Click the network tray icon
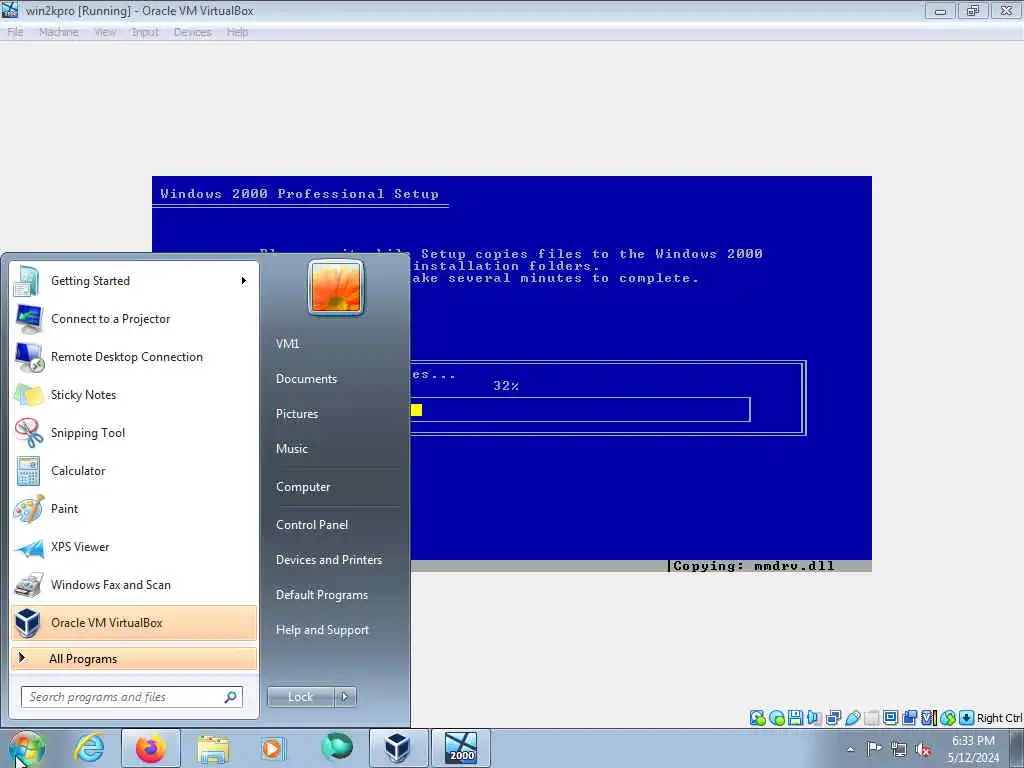This screenshot has height=768, width=1024. (x=899, y=749)
